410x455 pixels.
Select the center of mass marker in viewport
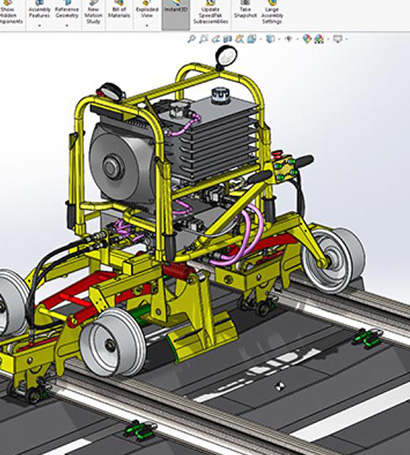point(280,387)
